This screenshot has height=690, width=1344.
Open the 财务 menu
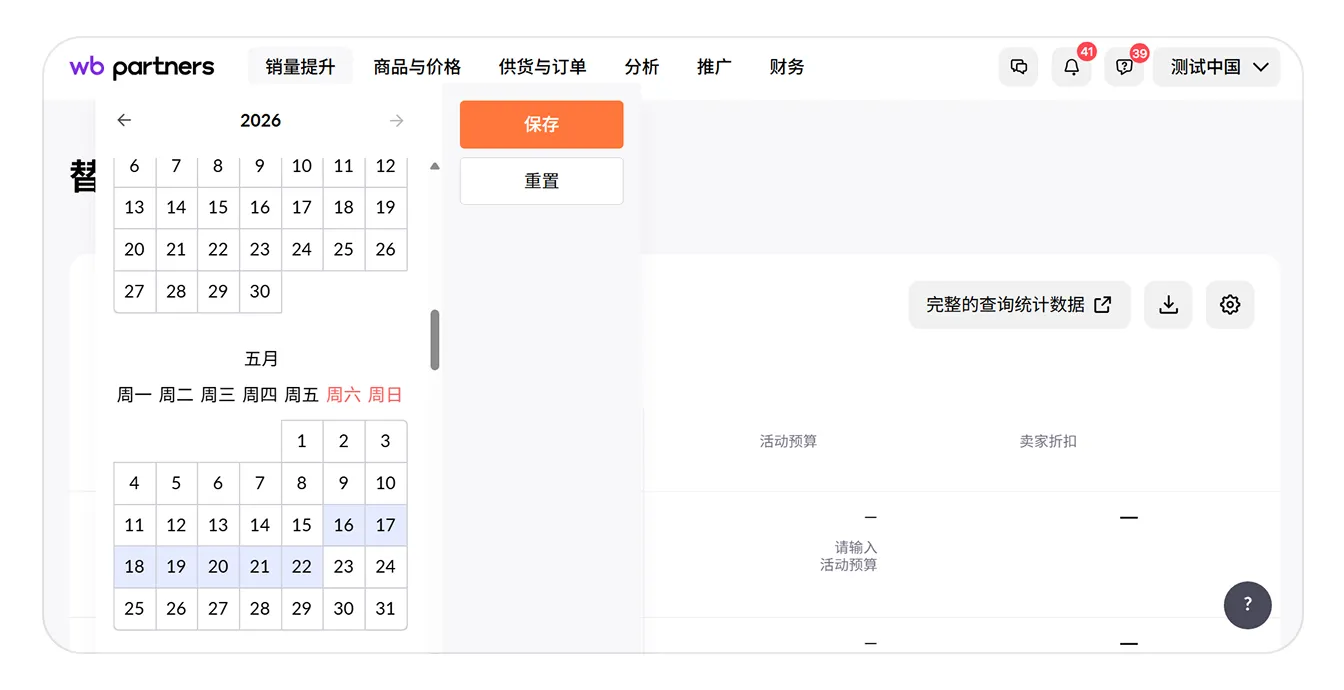pos(787,67)
